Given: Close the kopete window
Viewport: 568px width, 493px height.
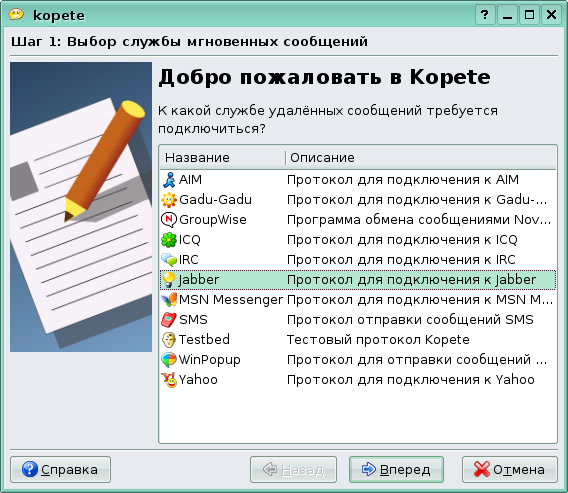Looking at the screenshot, I should 552,14.
